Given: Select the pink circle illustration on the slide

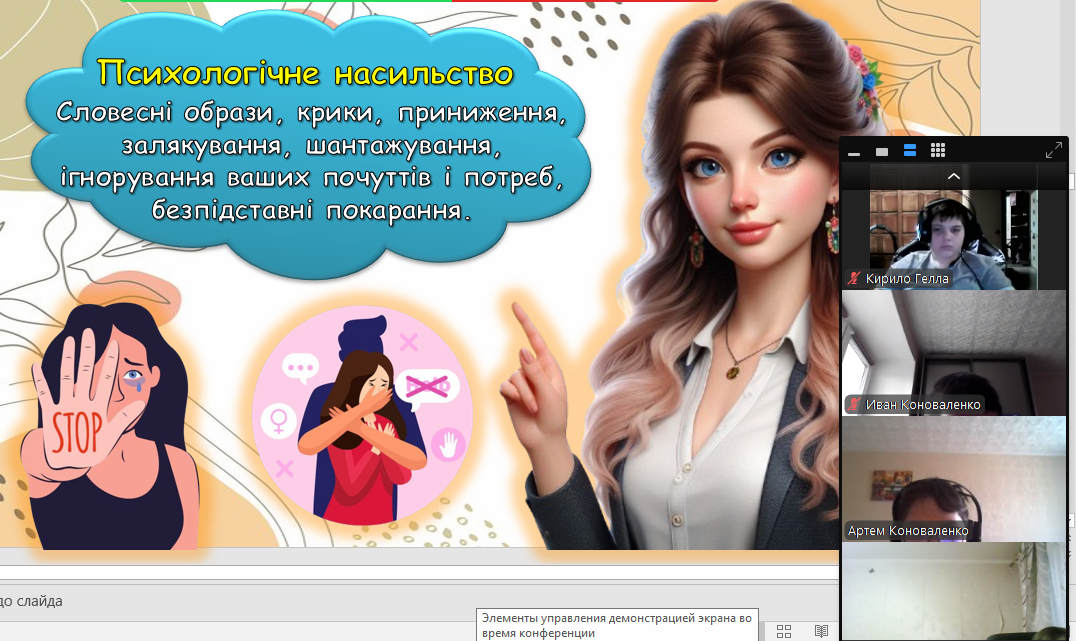Looking at the screenshot, I should (x=363, y=416).
